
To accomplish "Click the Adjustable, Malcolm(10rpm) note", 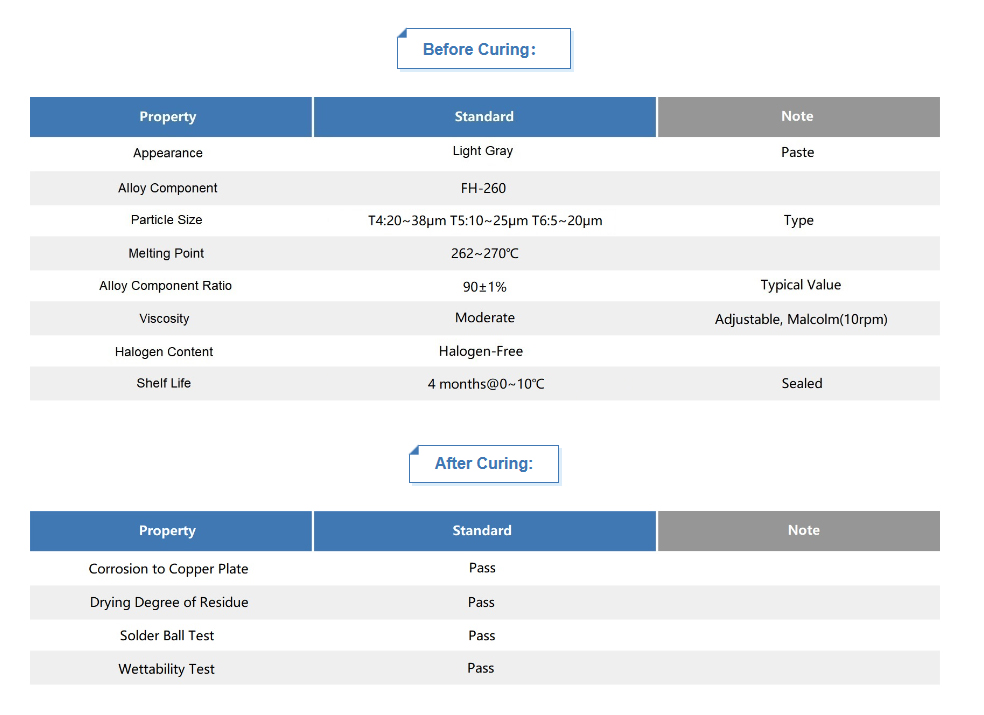I will pos(801,320).
